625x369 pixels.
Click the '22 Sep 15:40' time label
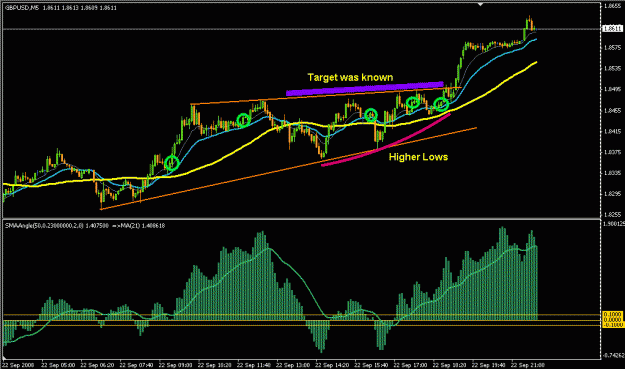371,365
